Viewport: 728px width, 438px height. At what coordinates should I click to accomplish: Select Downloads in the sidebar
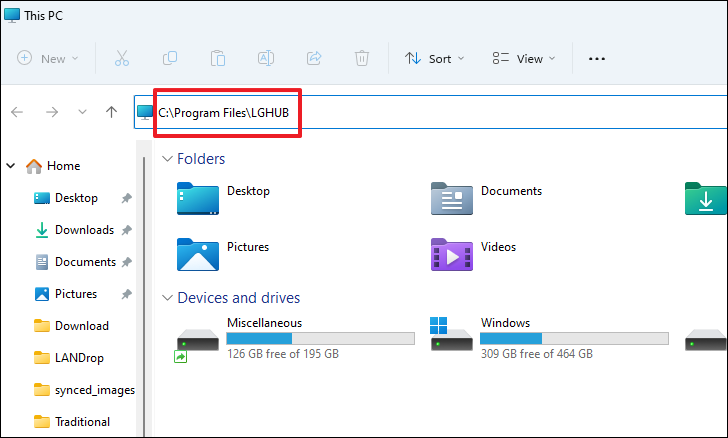click(x=74, y=230)
